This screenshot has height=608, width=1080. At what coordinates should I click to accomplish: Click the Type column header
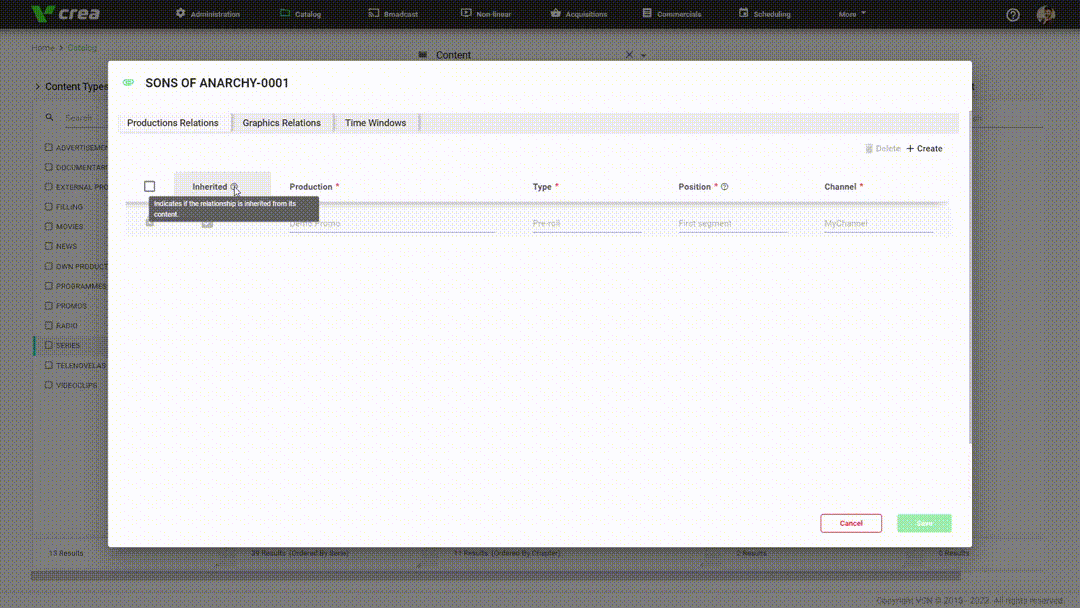coord(542,187)
